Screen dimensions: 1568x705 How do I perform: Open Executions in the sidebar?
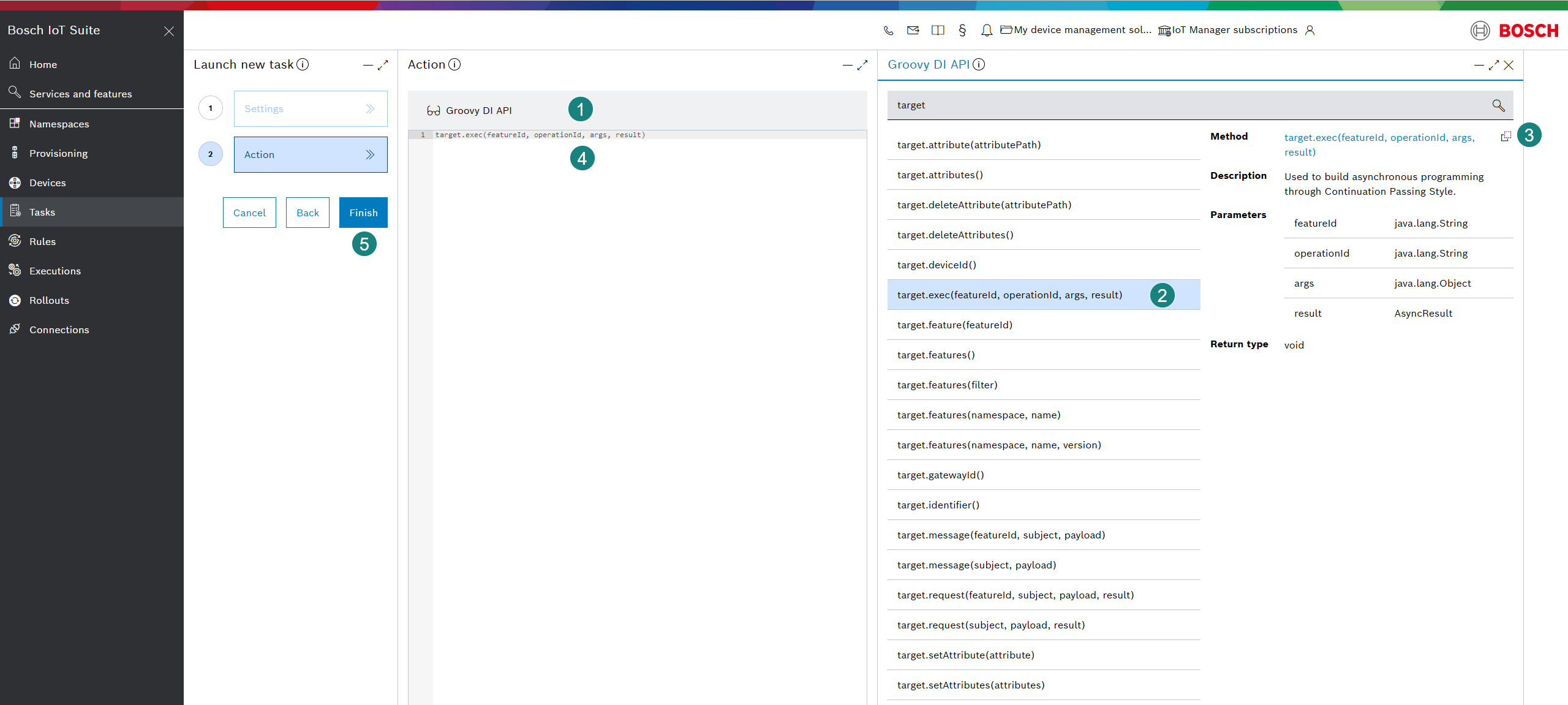92,271
